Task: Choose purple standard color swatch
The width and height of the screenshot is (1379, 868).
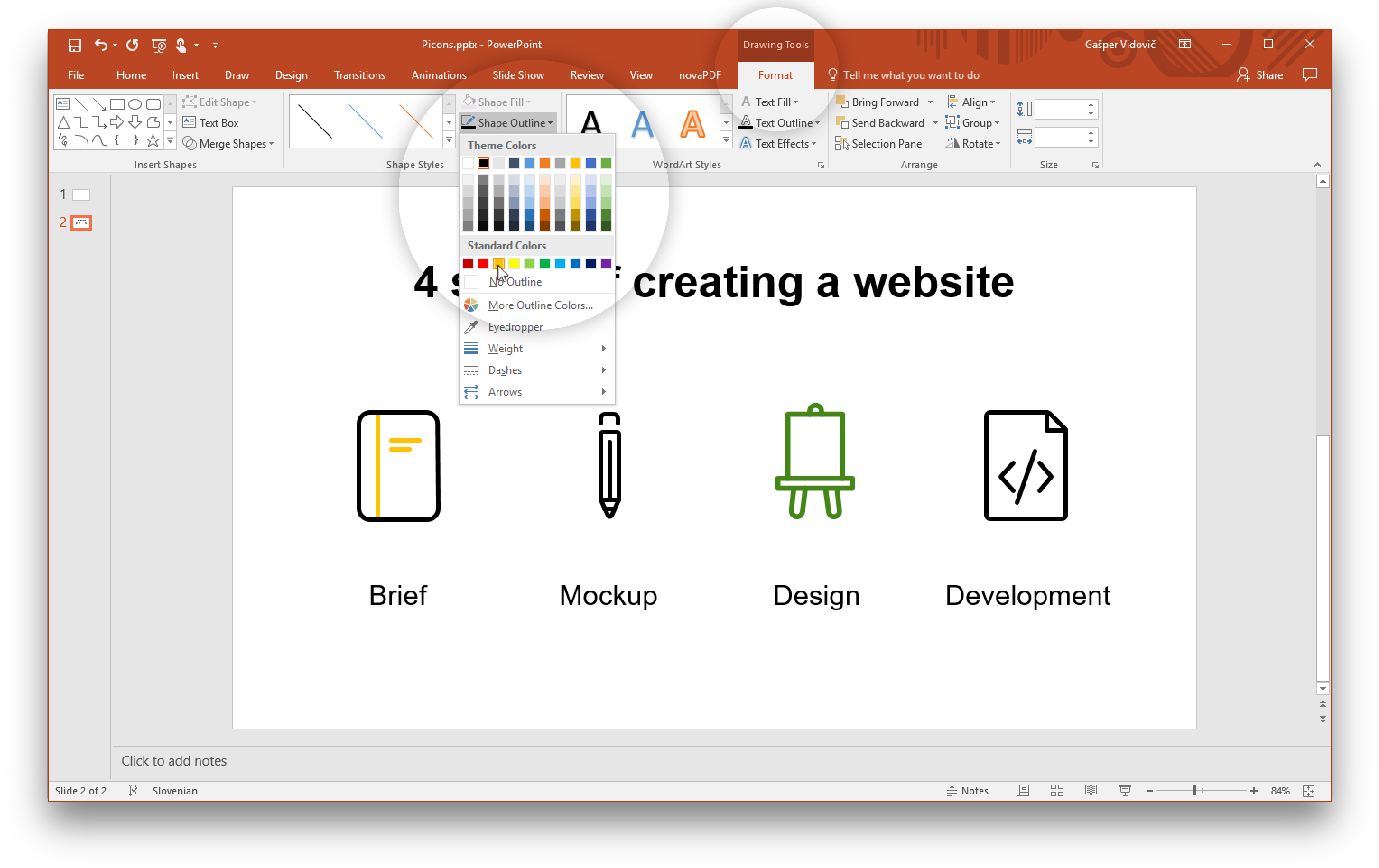Action: pos(606,263)
